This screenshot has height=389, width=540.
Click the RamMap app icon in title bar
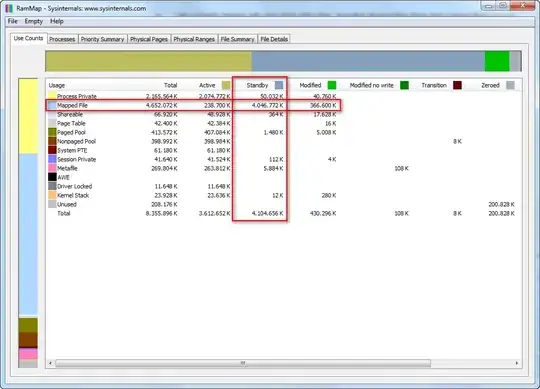9,8
